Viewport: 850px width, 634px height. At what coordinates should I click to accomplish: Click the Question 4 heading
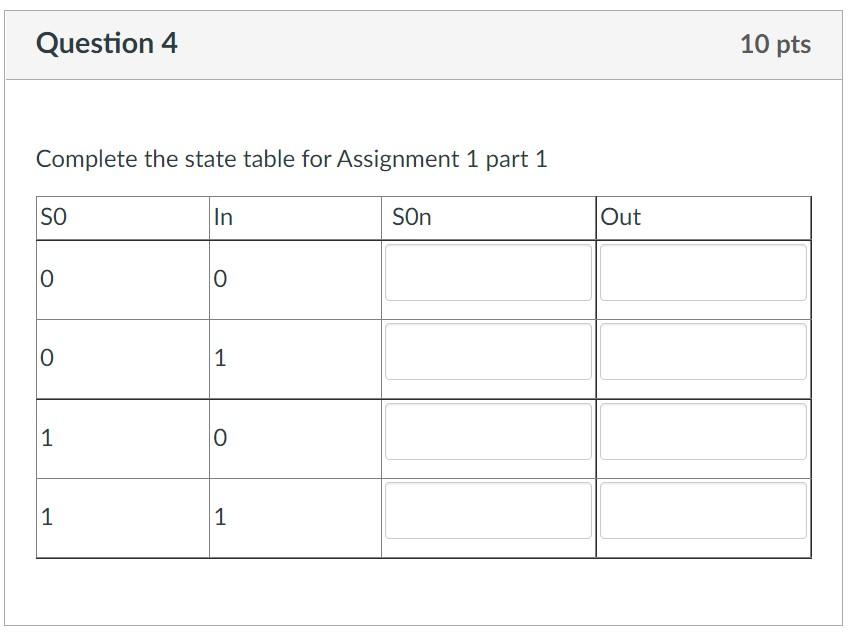106,43
